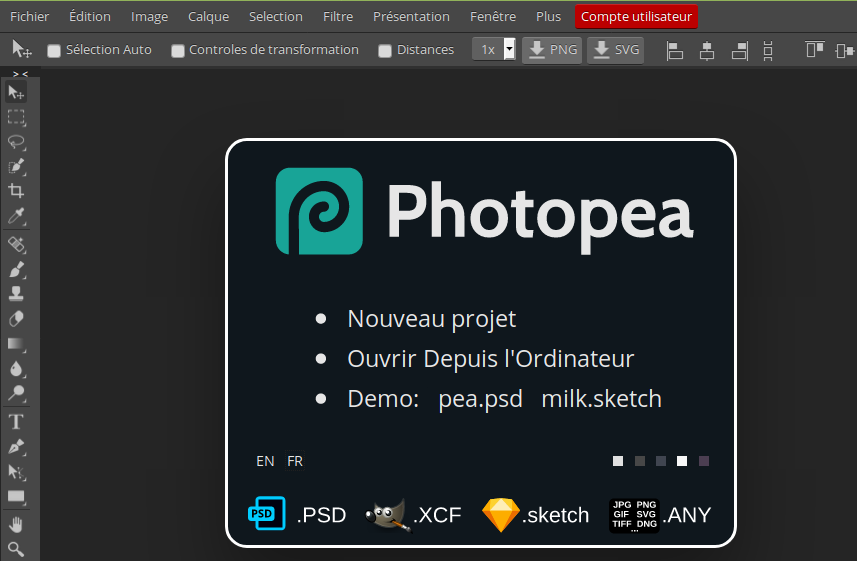The height and width of the screenshot is (561, 857).
Task: Collapse the toolbar using top arrows
Action: tap(20, 73)
